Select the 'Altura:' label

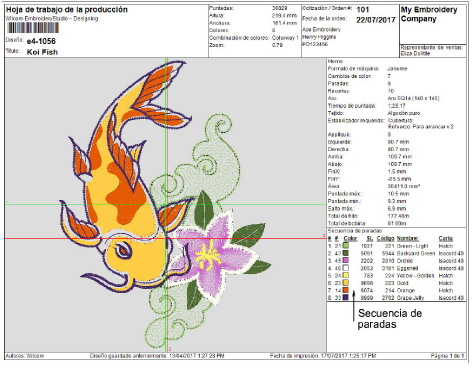(x=217, y=16)
